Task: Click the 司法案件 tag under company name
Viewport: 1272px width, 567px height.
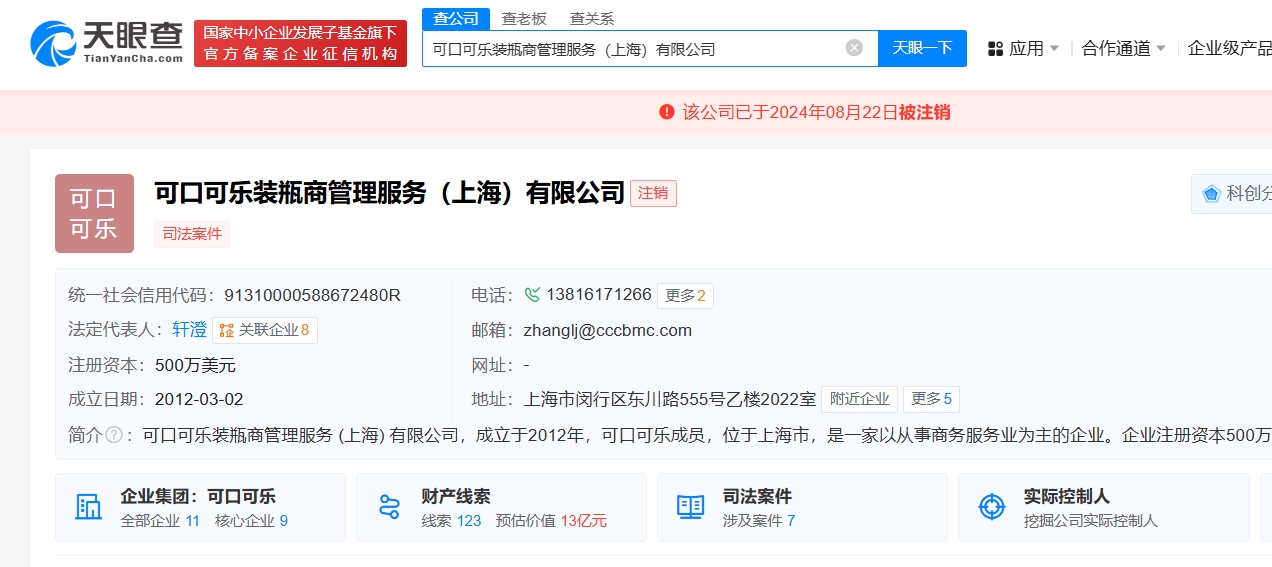Action: [x=192, y=234]
